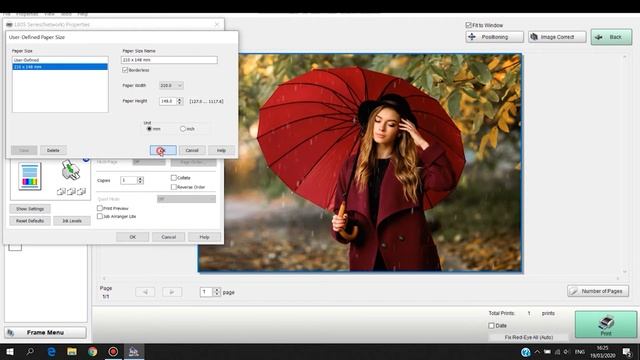The width and height of the screenshot is (640, 360).
Task: Select the mm unit radio button
Action: click(149, 129)
